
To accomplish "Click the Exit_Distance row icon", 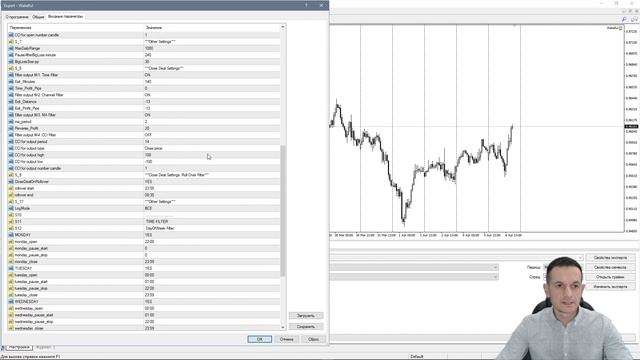I will click(11, 102).
